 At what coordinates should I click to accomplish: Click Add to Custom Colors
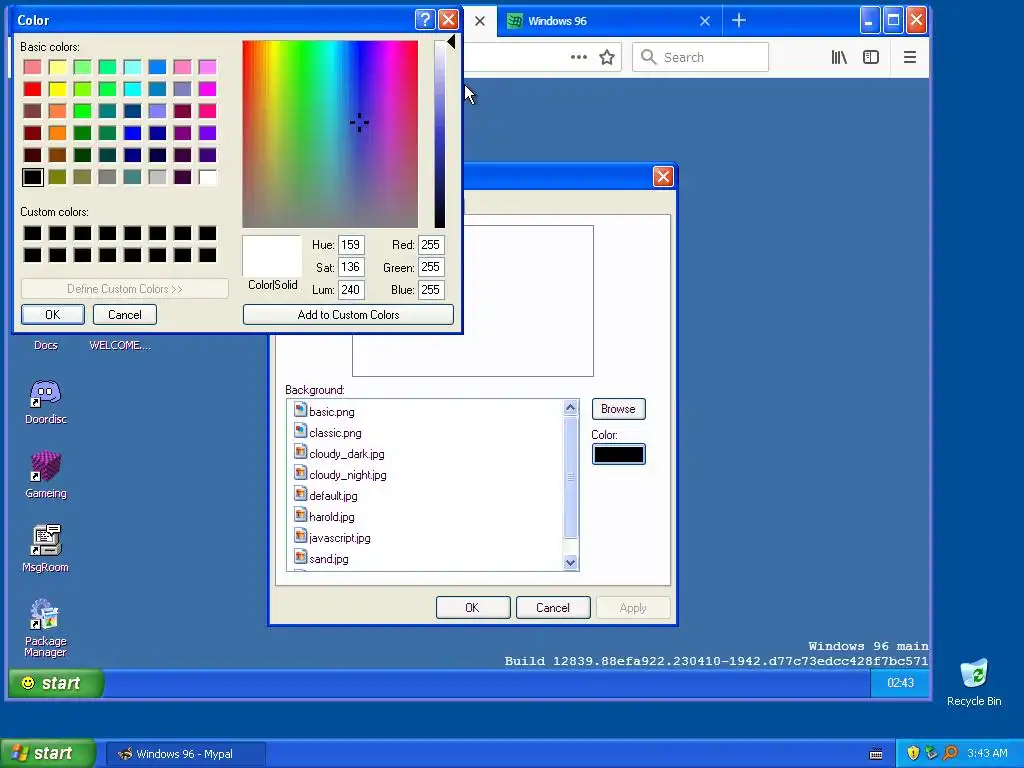(348, 314)
